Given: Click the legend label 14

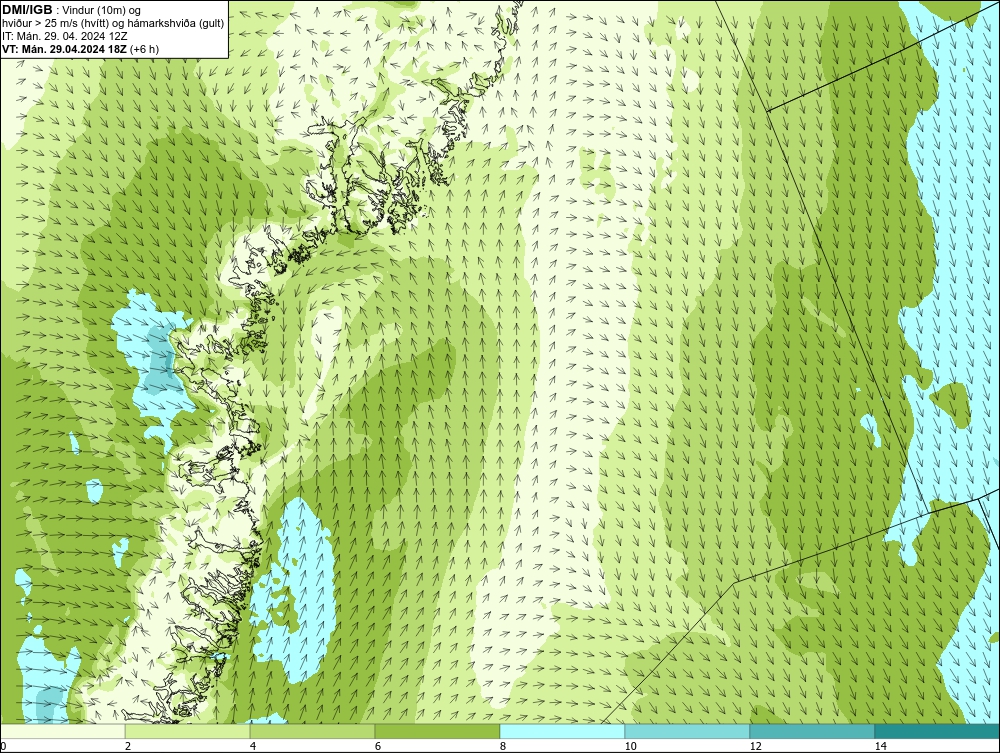Looking at the screenshot, I should [881, 746].
